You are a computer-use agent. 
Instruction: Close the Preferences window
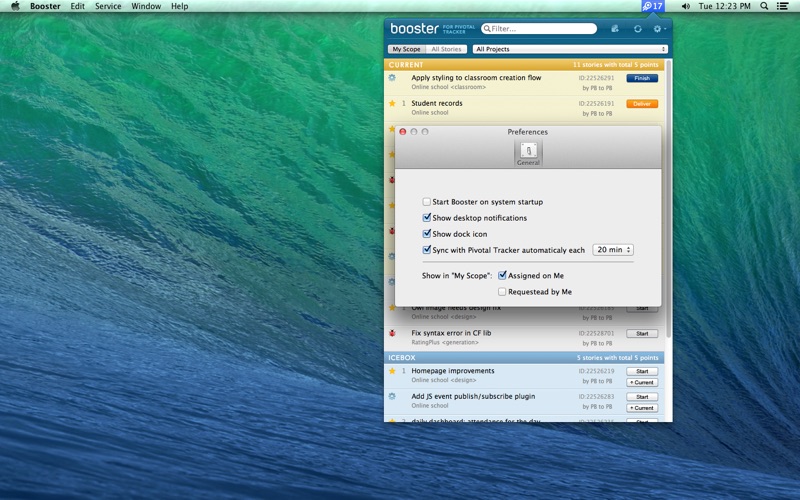pos(403,132)
